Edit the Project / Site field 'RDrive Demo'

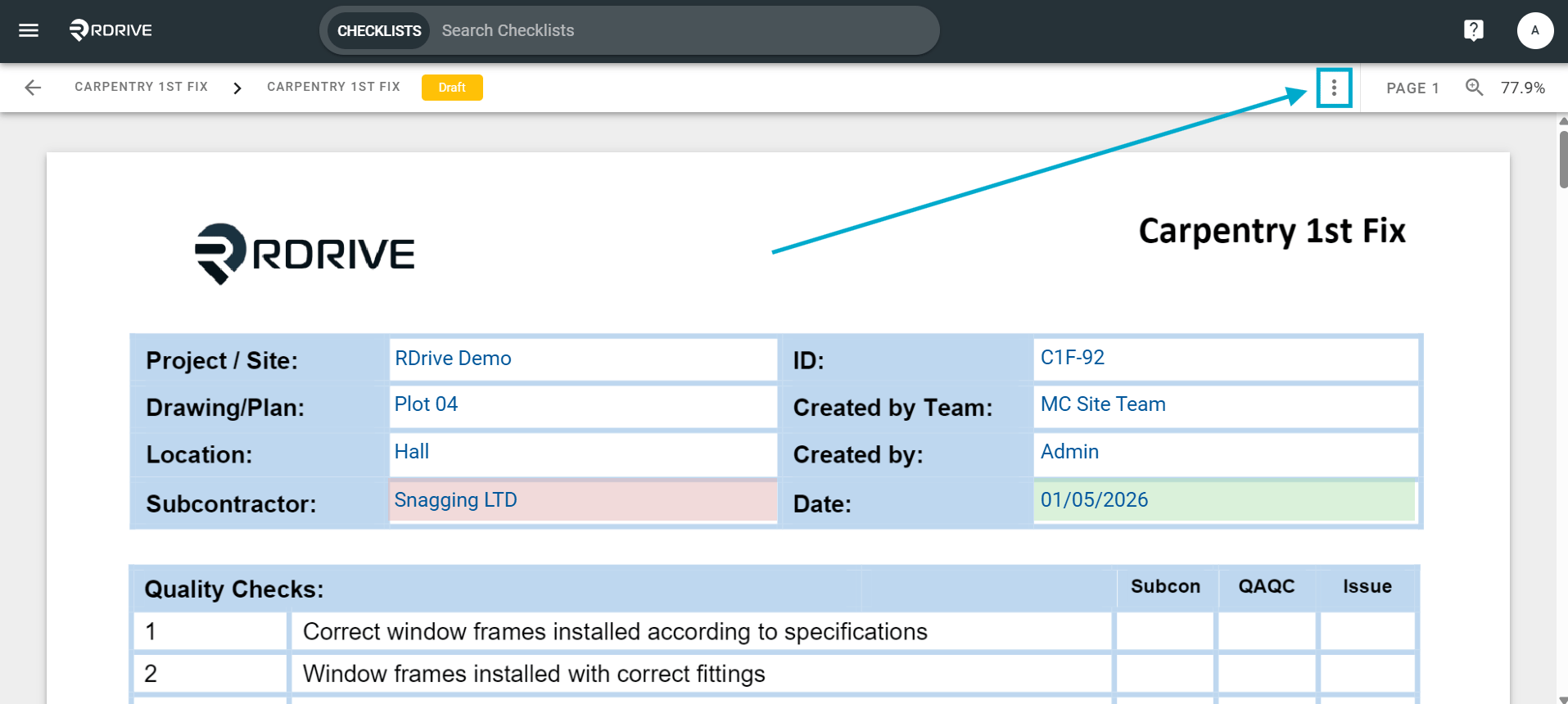tap(583, 359)
